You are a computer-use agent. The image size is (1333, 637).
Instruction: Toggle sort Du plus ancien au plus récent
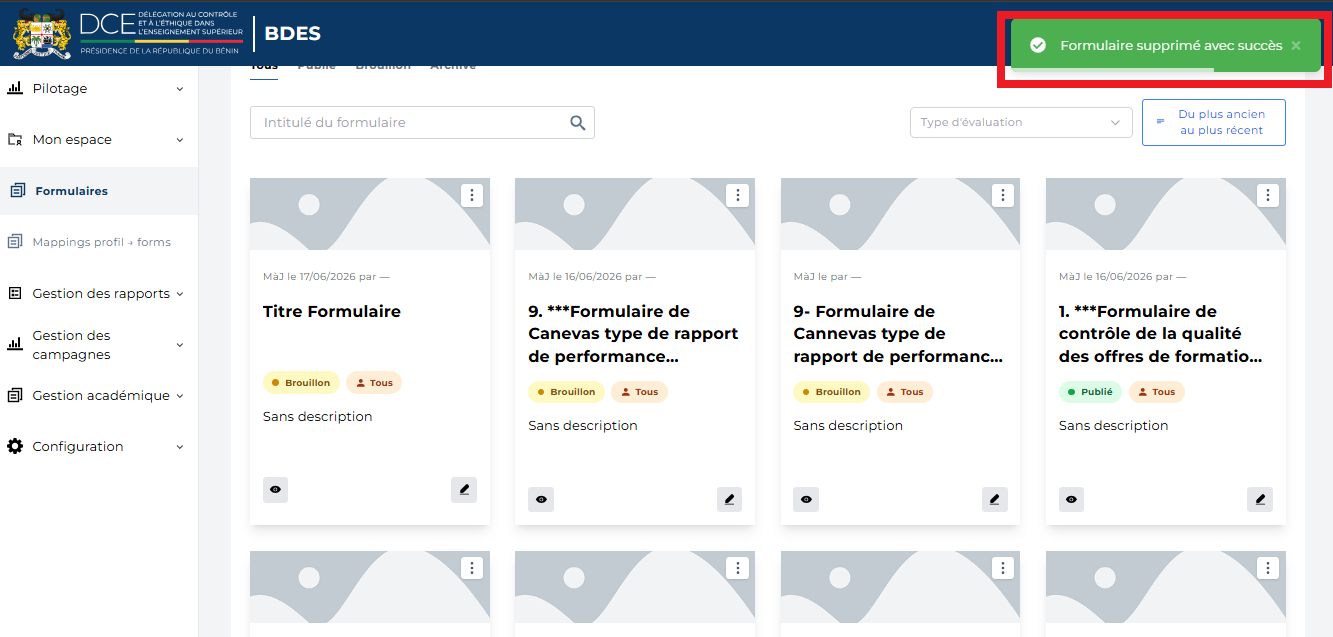pos(1214,122)
